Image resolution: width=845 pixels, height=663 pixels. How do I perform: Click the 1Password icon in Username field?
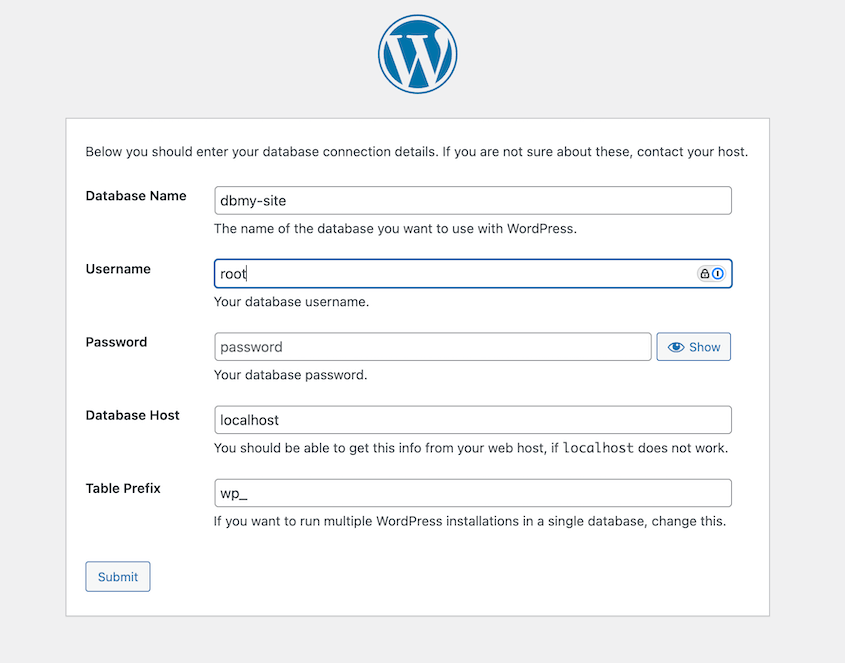pos(717,274)
